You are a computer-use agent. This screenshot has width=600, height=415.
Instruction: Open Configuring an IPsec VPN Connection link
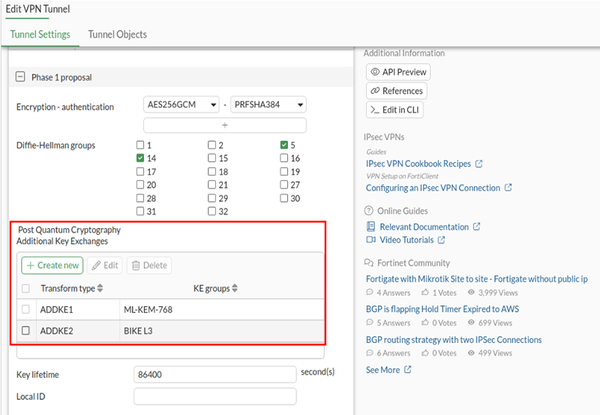tap(433, 187)
